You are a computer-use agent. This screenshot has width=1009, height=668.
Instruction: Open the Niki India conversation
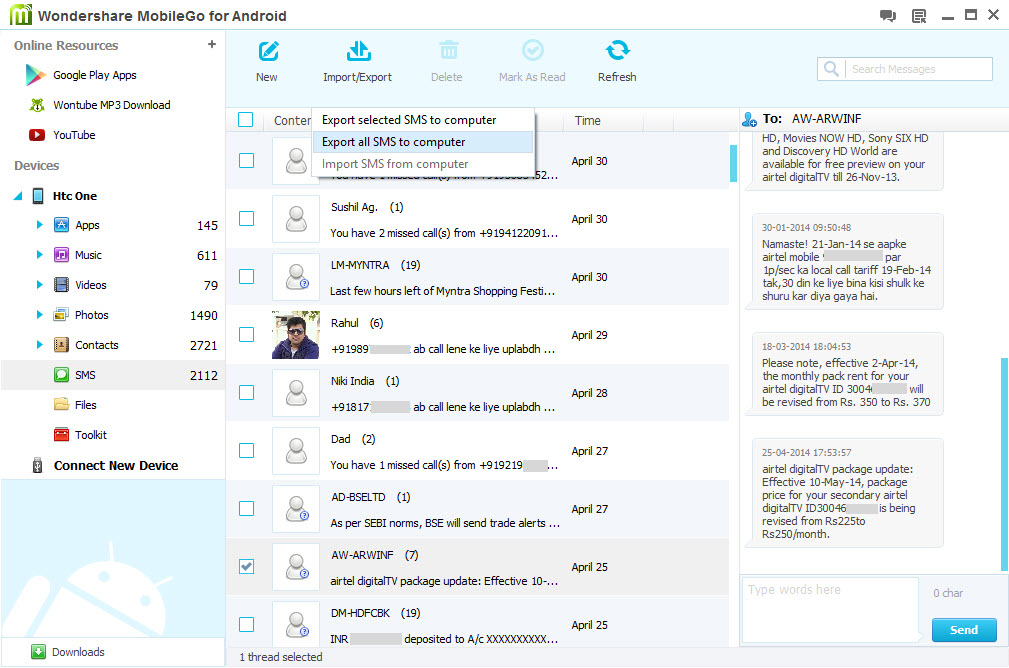click(477, 393)
